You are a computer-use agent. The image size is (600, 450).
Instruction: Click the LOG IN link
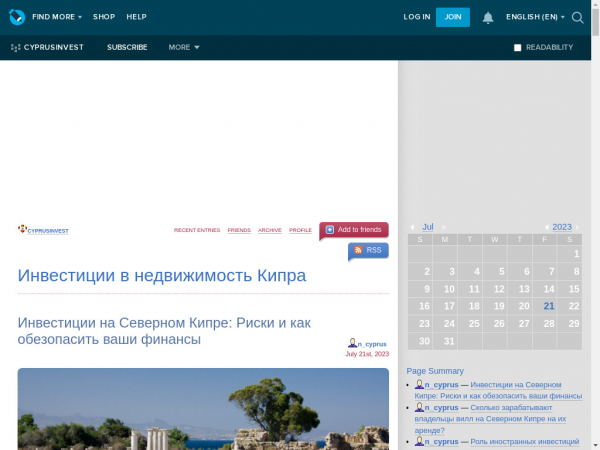[x=417, y=17]
